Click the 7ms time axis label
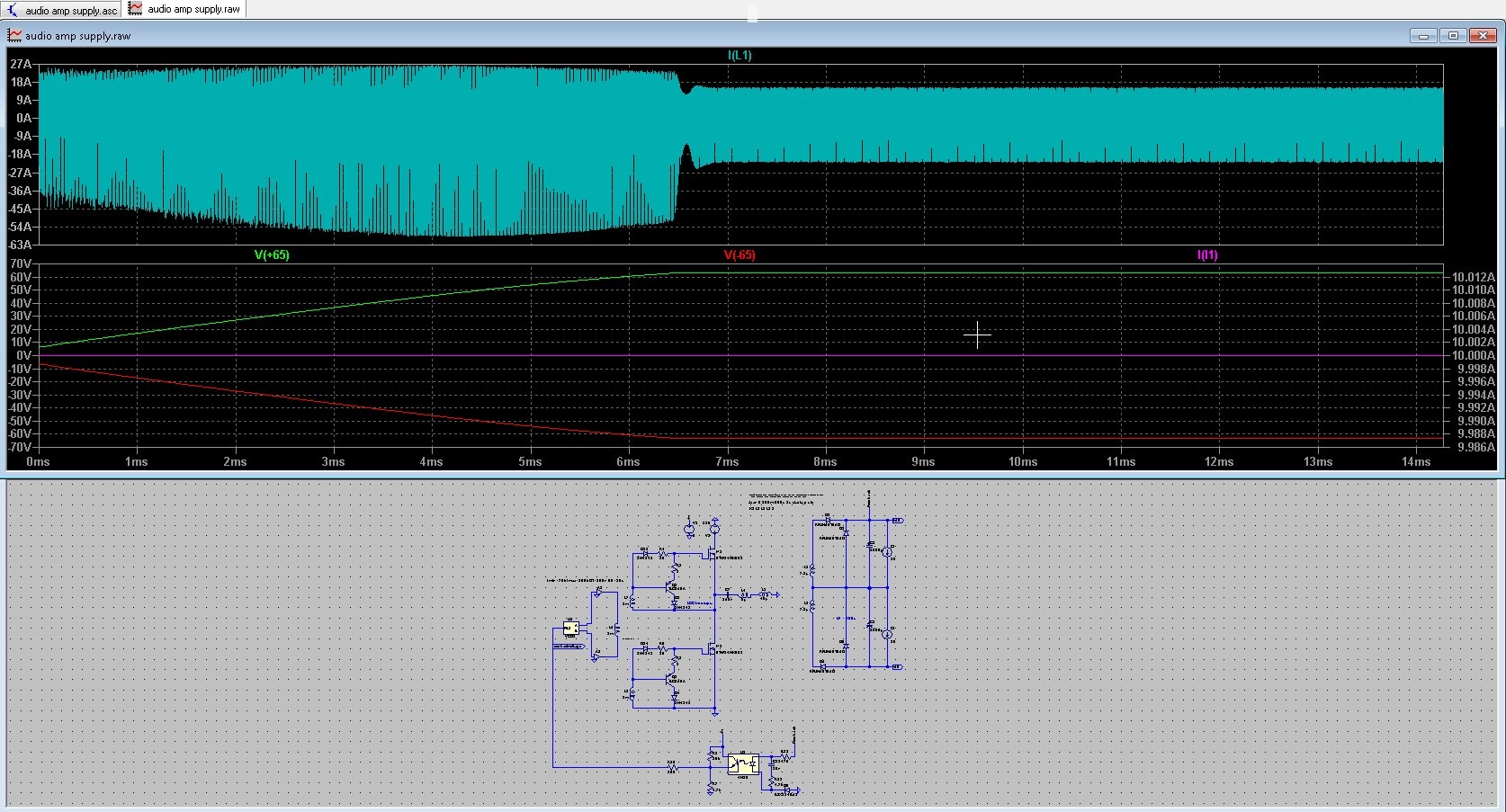This screenshot has width=1506, height=812. coord(727,462)
